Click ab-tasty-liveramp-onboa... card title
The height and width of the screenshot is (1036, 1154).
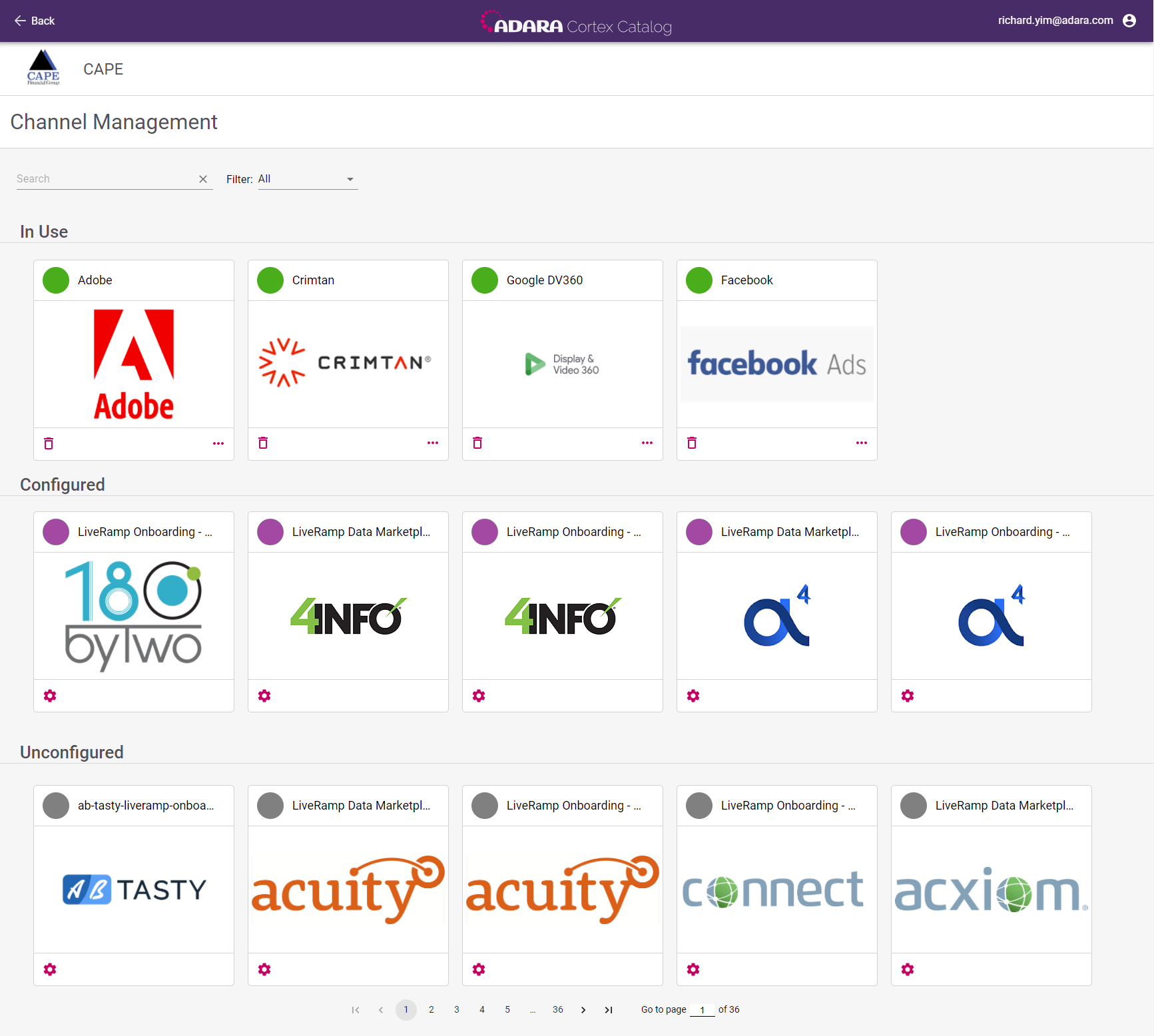(146, 806)
